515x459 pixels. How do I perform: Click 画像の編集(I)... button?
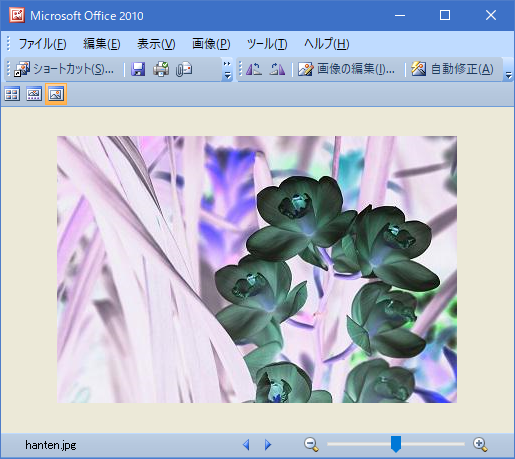tap(346, 69)
